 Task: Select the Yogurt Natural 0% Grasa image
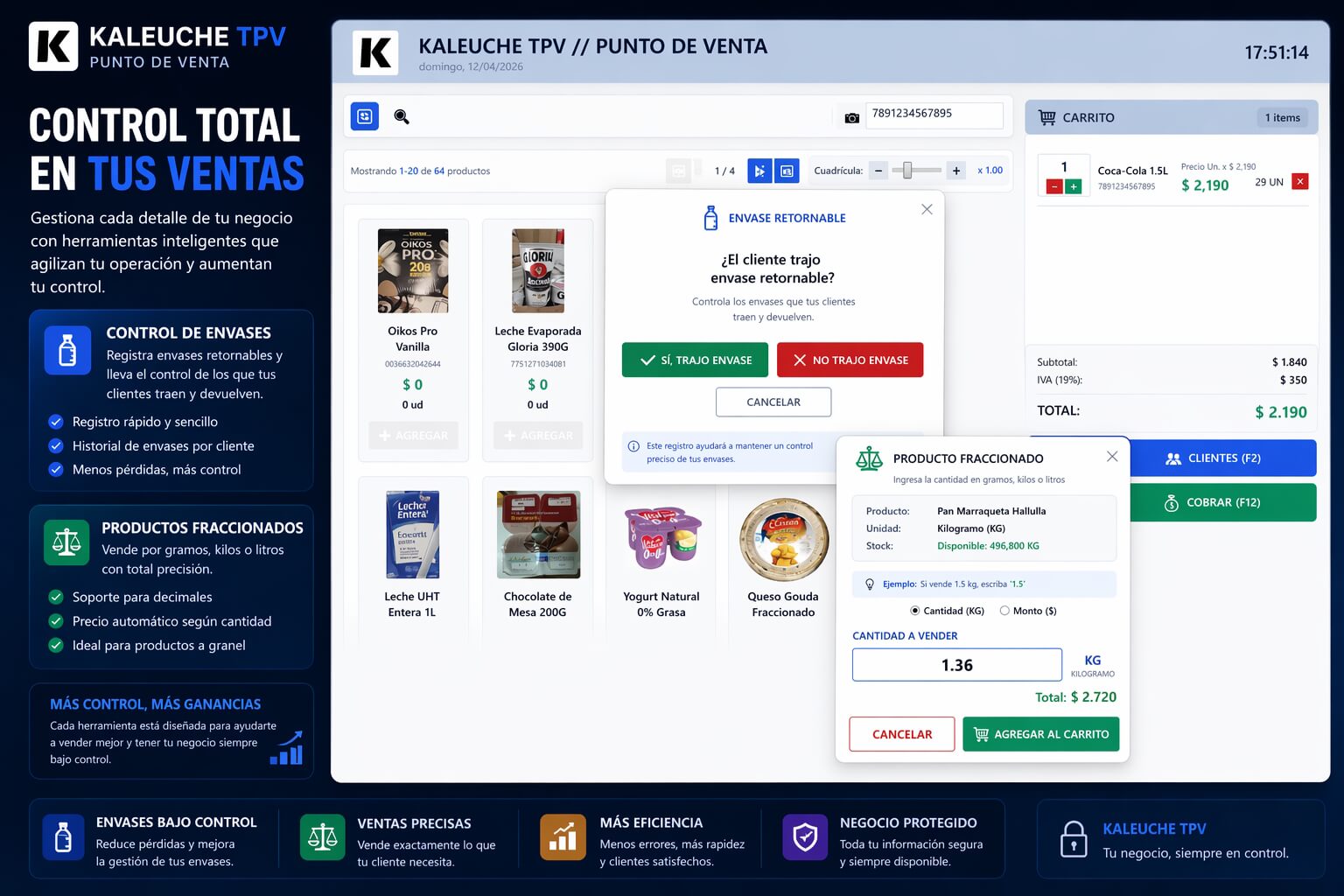662,538
